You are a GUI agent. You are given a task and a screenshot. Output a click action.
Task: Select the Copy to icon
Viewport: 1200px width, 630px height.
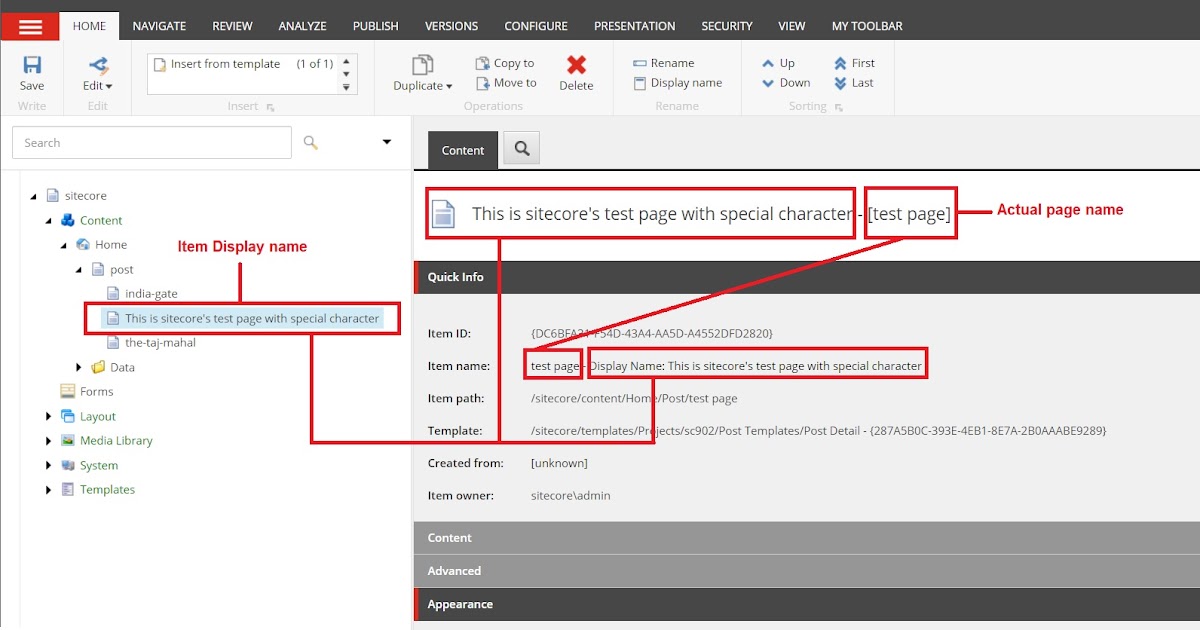tap(482, 63)
